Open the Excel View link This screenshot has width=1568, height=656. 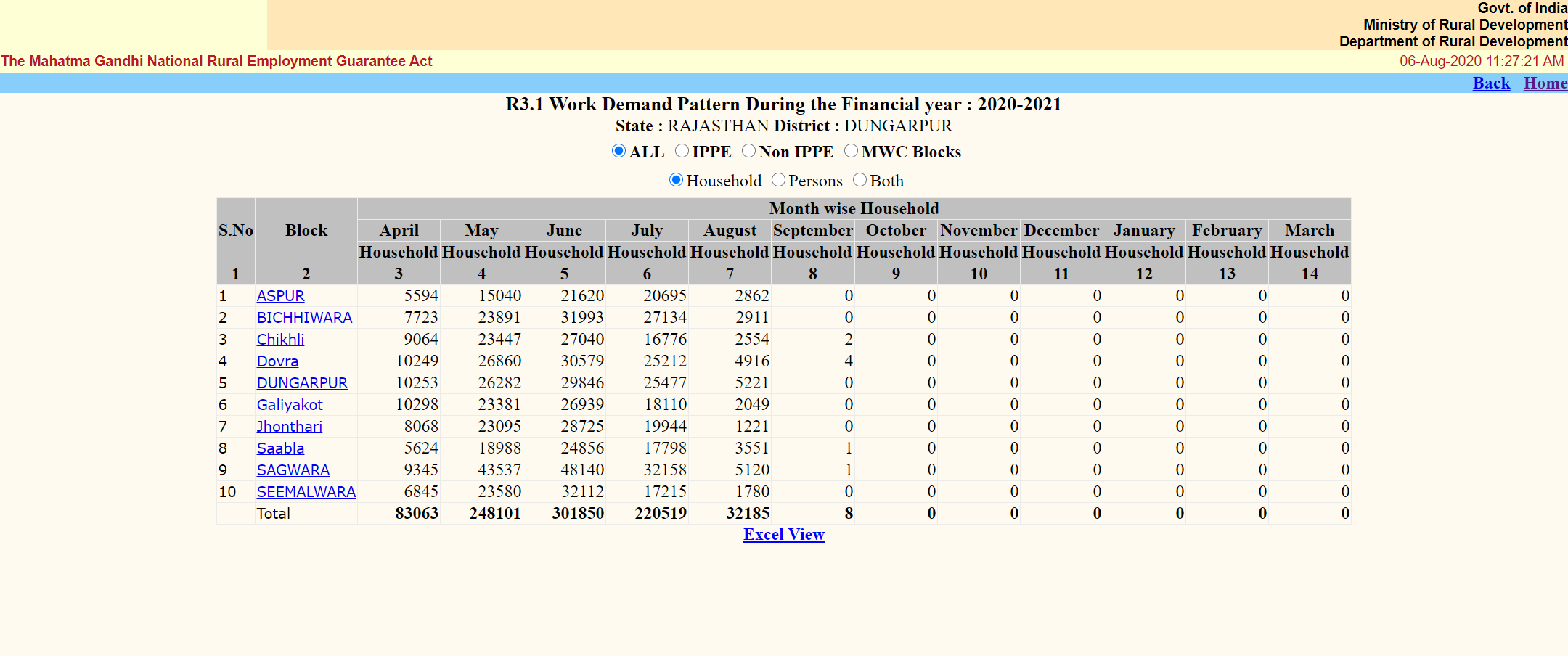coord(783,535)
